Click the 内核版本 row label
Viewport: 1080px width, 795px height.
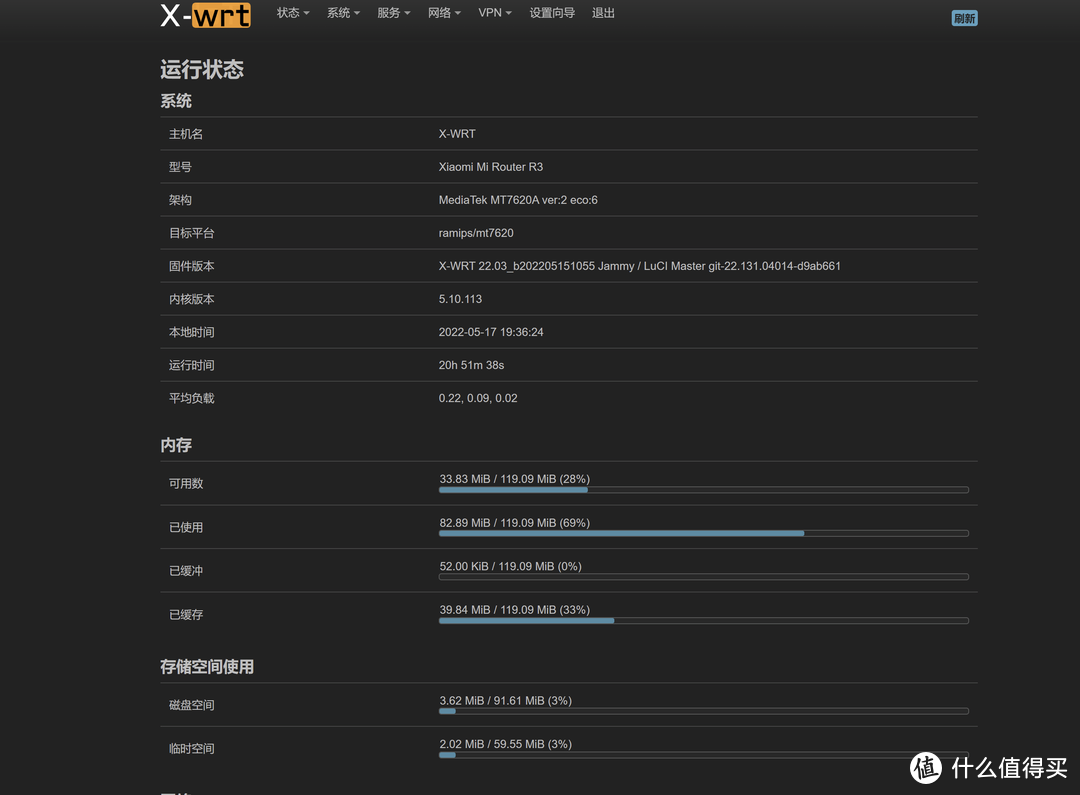(191, 299)
